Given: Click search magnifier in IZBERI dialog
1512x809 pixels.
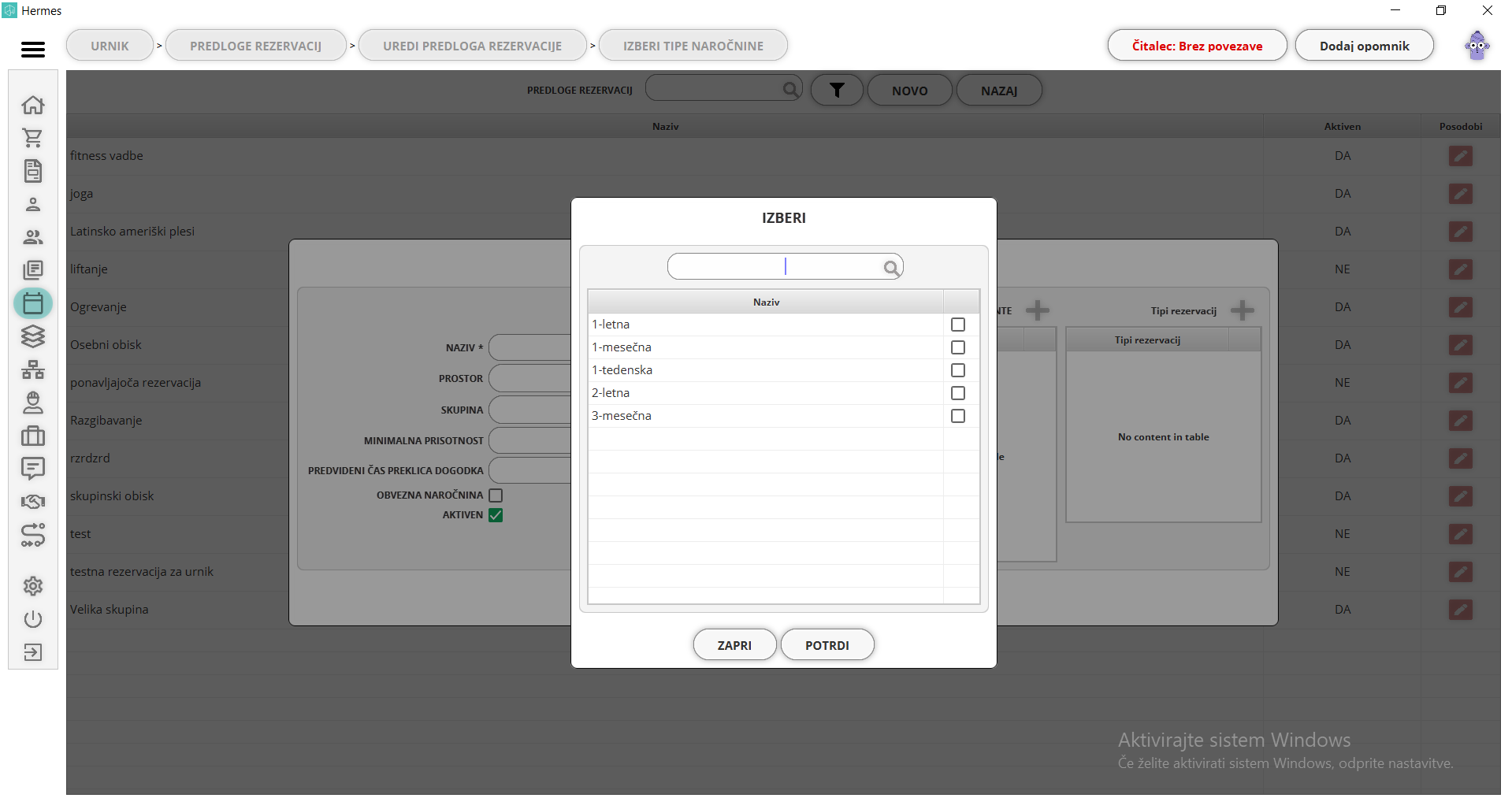Looking at the screenshot, I should click(891, 268).
